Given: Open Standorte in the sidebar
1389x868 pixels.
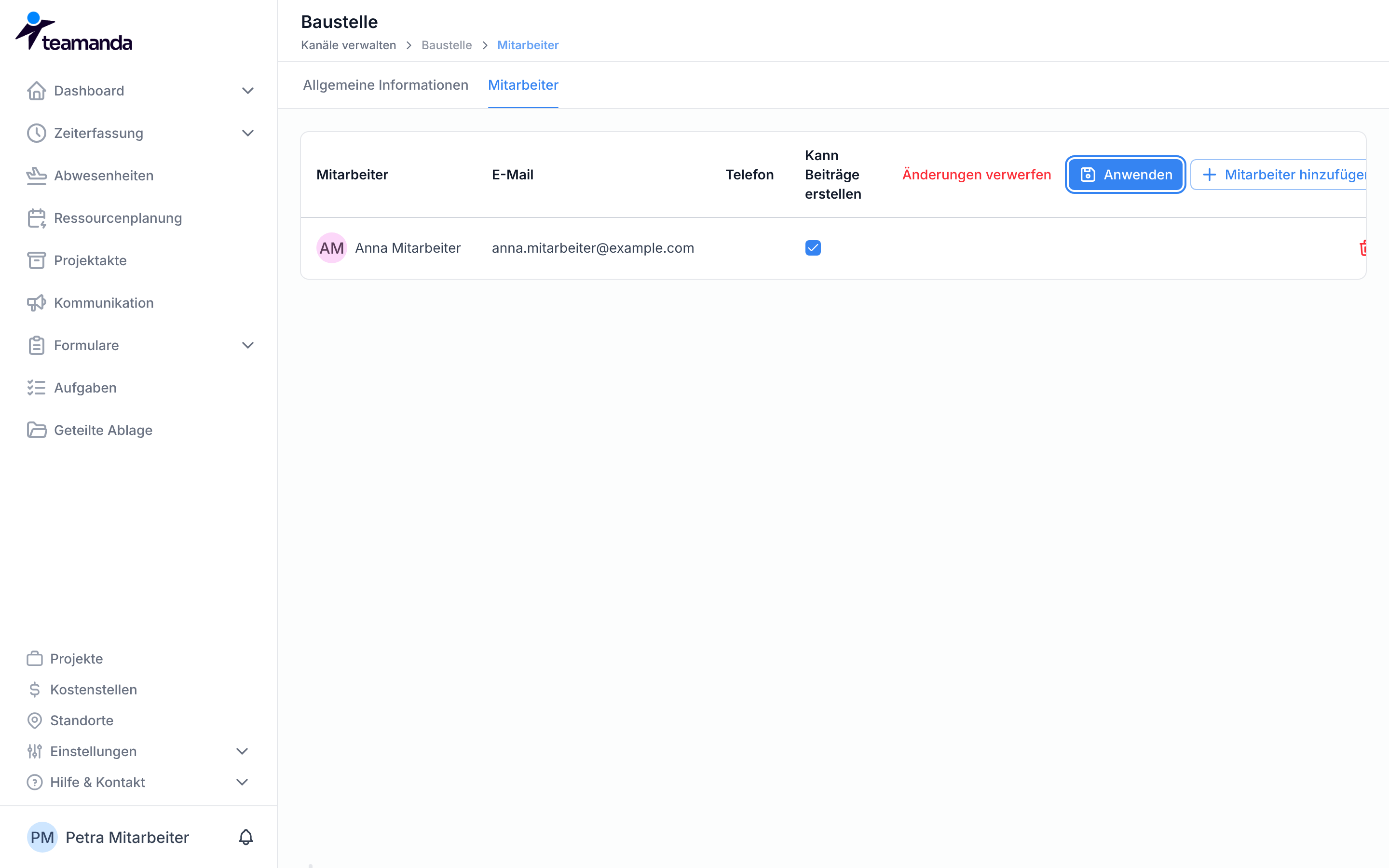Looking at the screenshot, I should (82, 720).
